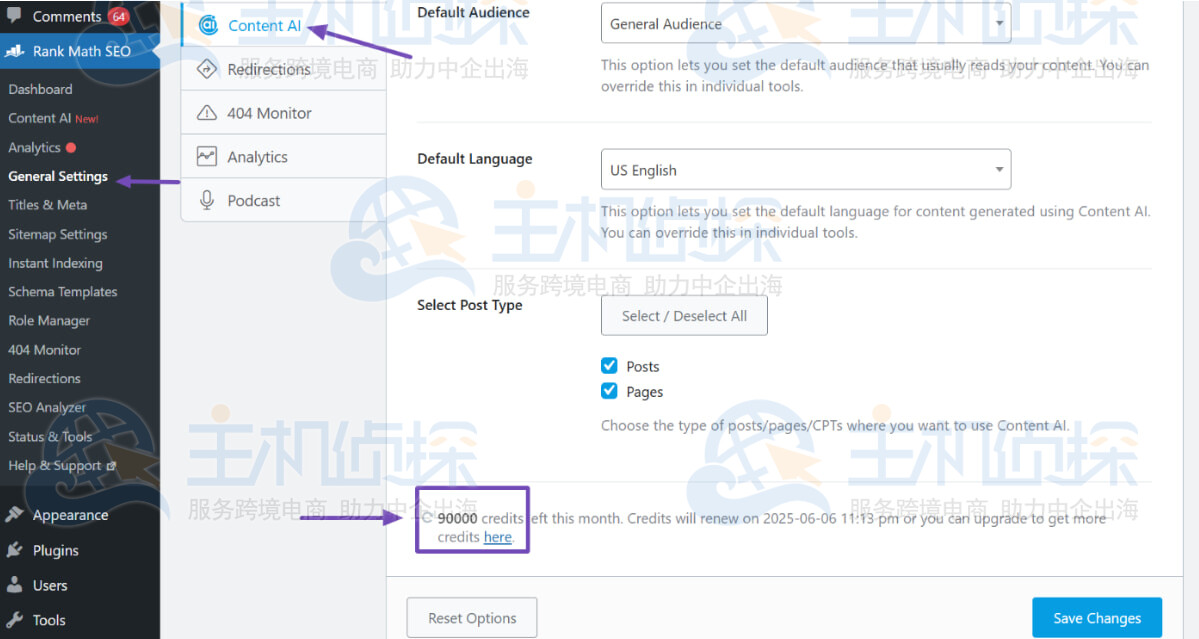Open the Default Language dropdown
The width and height of the screenshot is (1199, 639).
click(x=805, y=170)
